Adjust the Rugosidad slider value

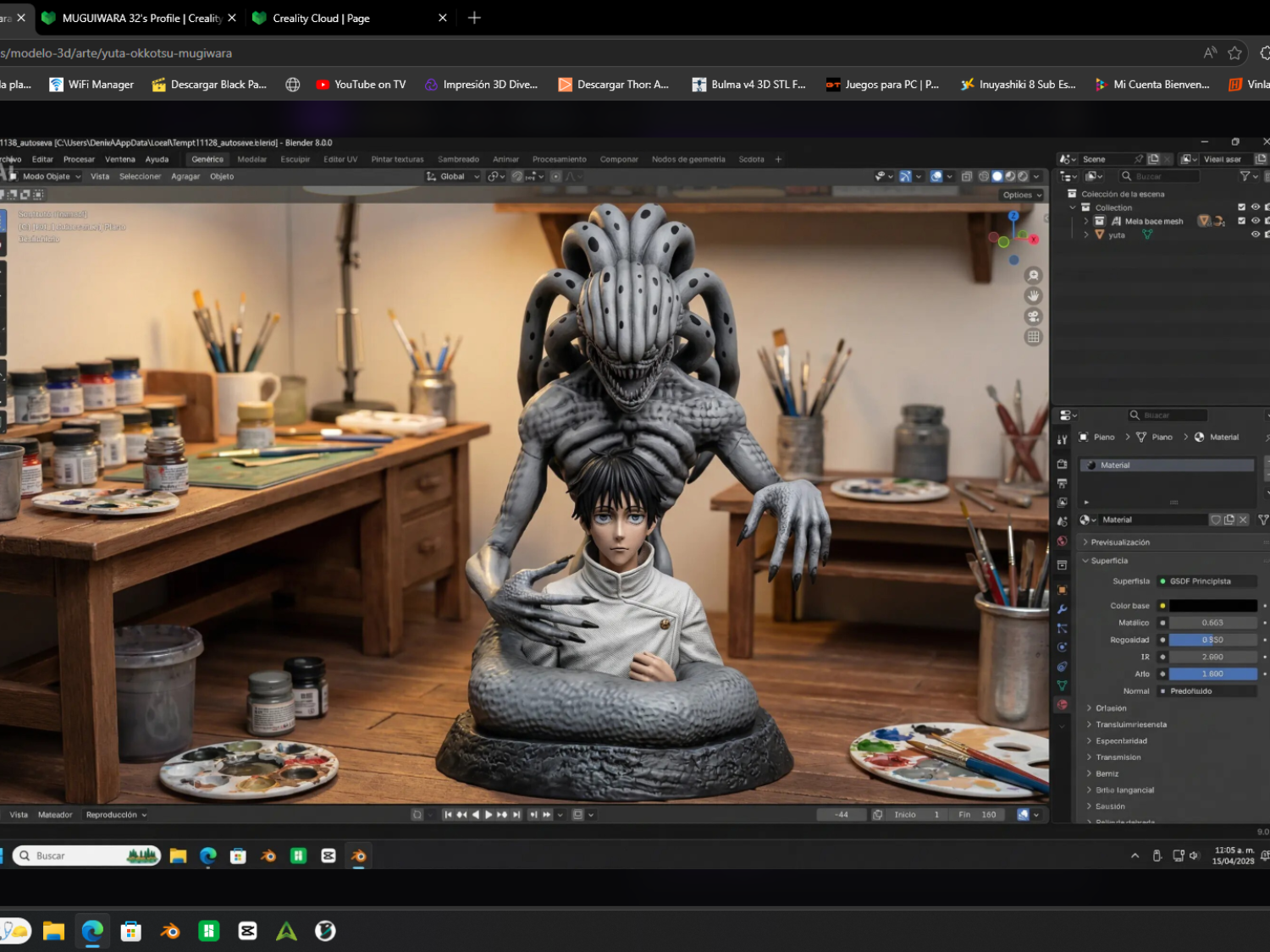(1212, 640)
